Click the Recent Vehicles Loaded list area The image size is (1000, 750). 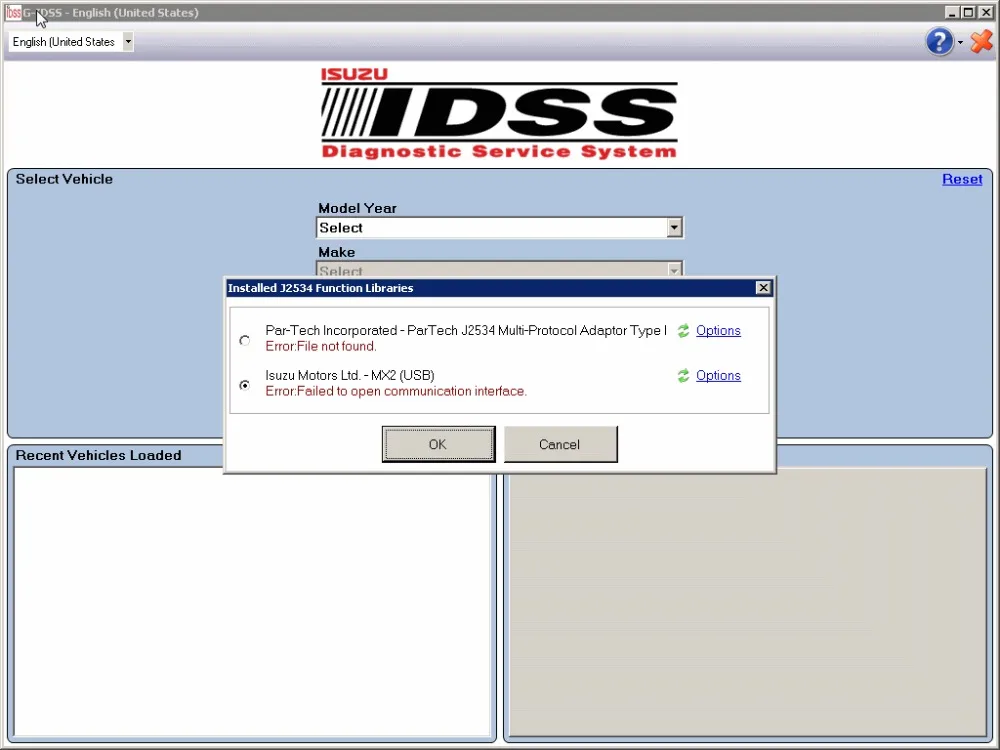click(253, 601)
